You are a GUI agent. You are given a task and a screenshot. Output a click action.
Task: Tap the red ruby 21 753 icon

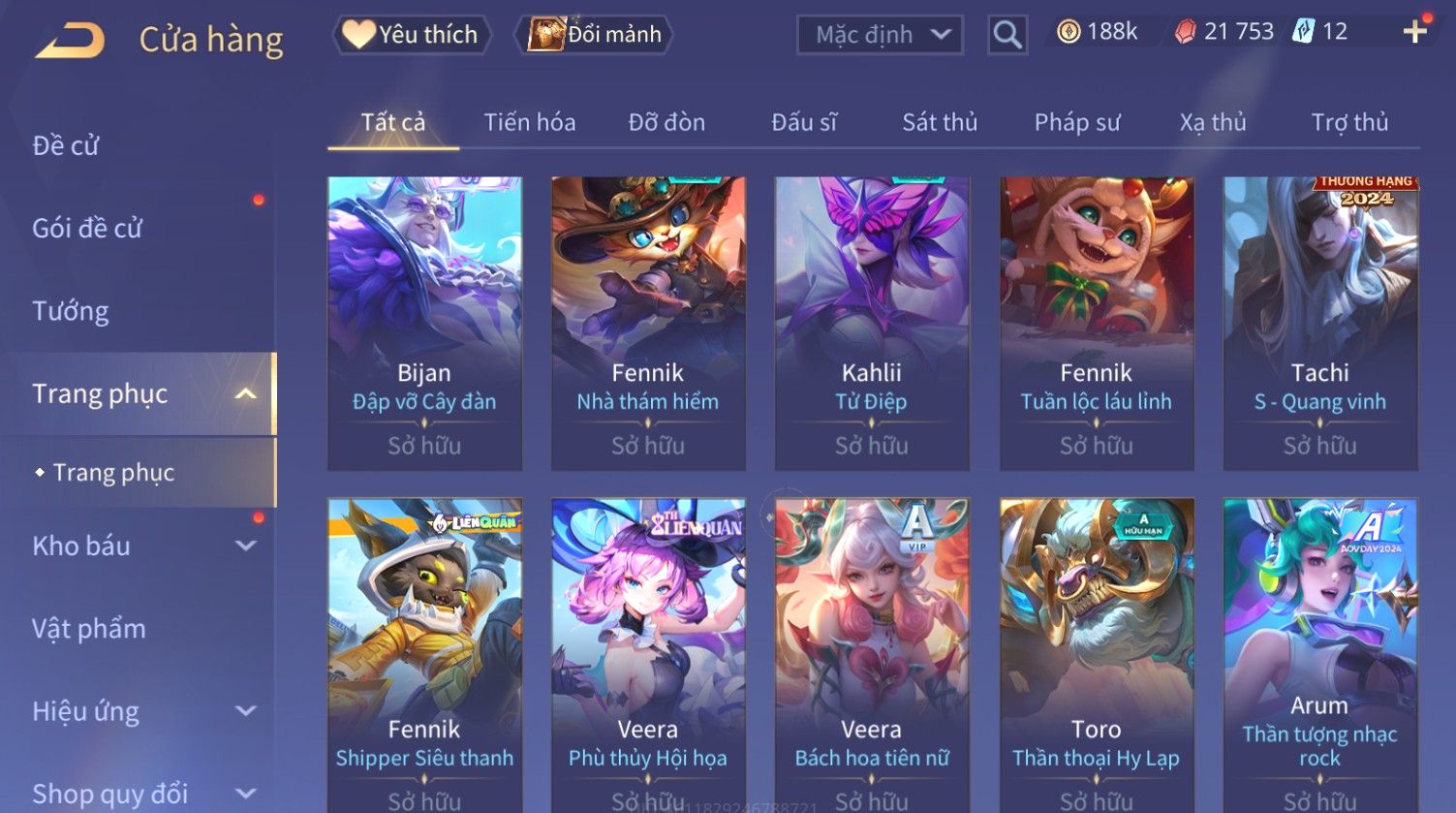tap(1185, 32)
